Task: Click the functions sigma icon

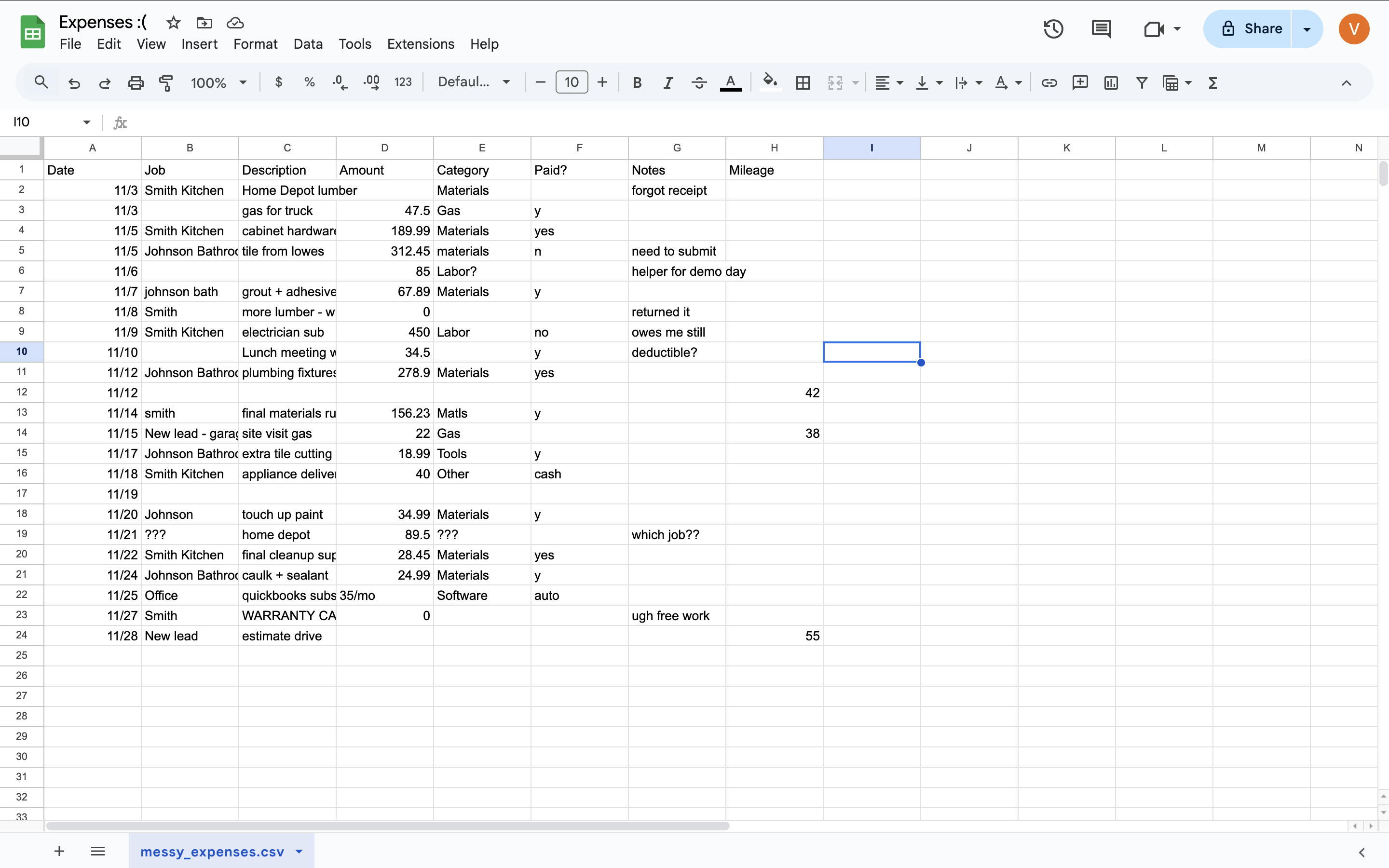Action: [1212, 82]
